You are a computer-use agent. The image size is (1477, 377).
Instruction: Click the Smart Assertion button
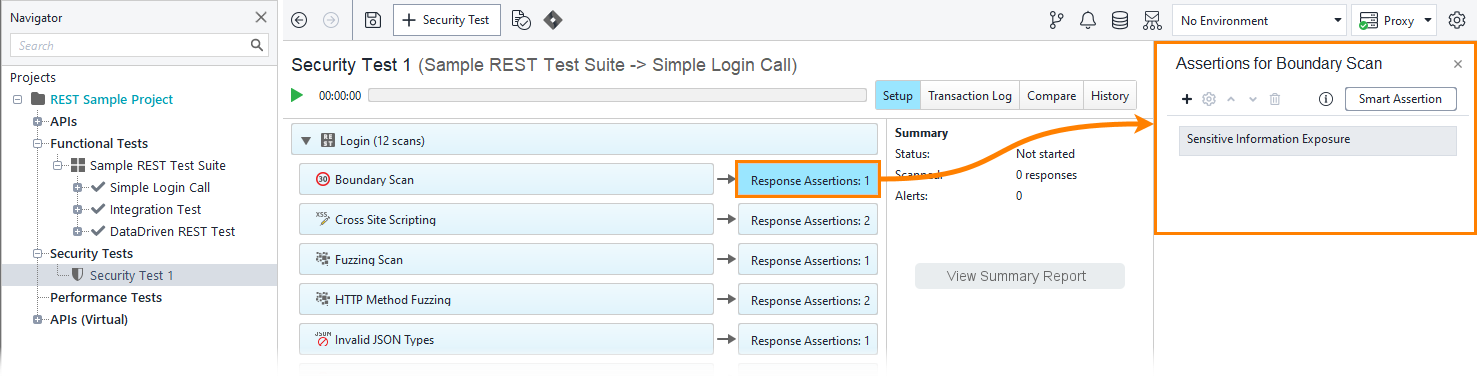(1400, 99)
